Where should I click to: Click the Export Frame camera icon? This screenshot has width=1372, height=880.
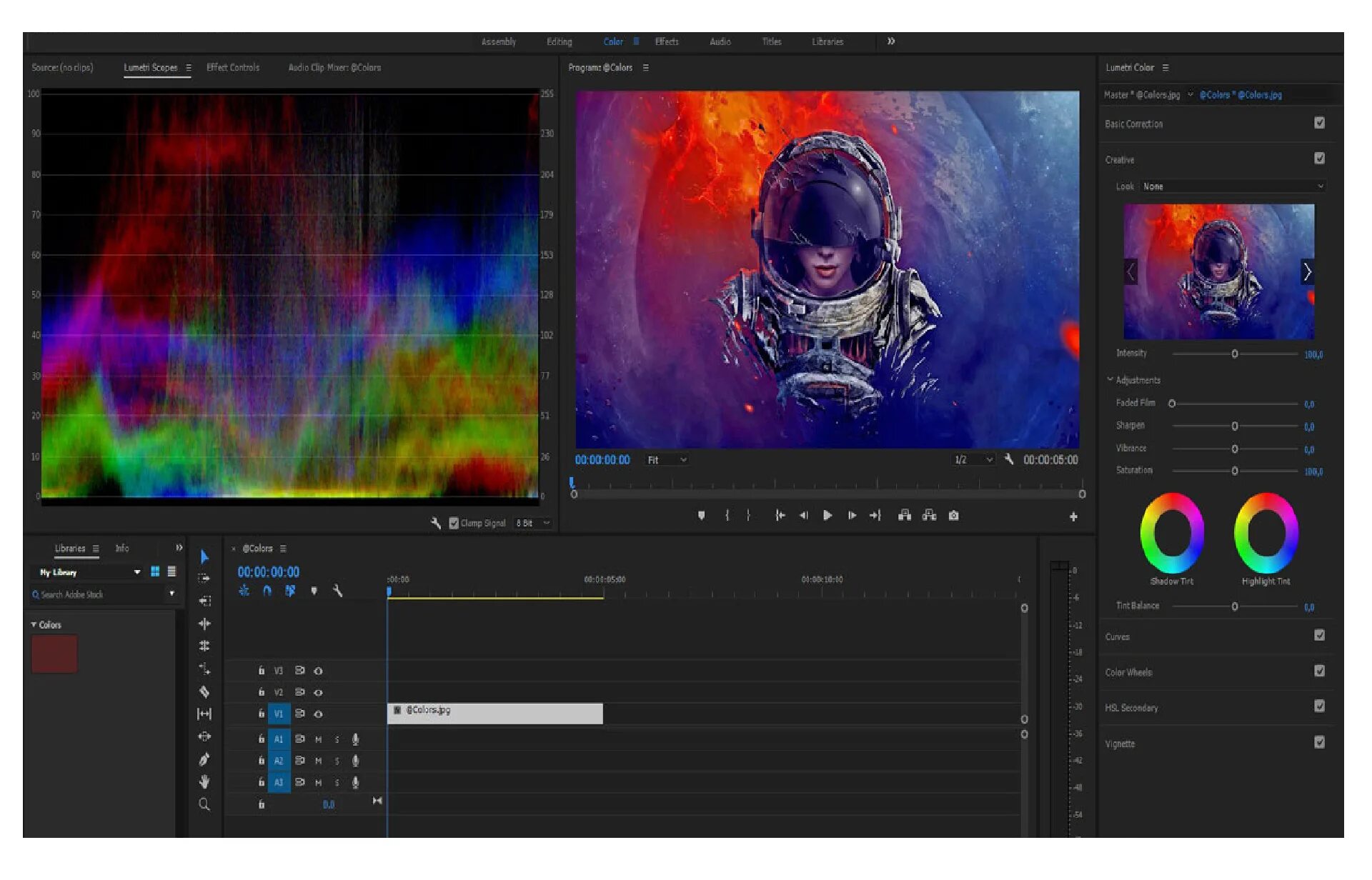tap(953, 515)
